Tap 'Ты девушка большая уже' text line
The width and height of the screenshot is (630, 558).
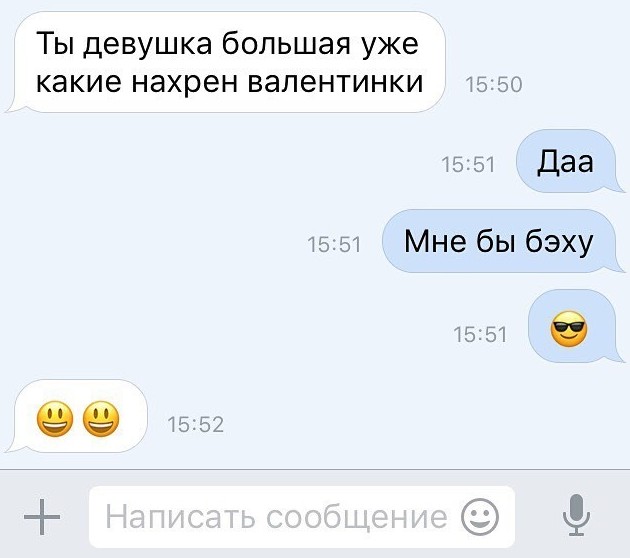point(227,44)
